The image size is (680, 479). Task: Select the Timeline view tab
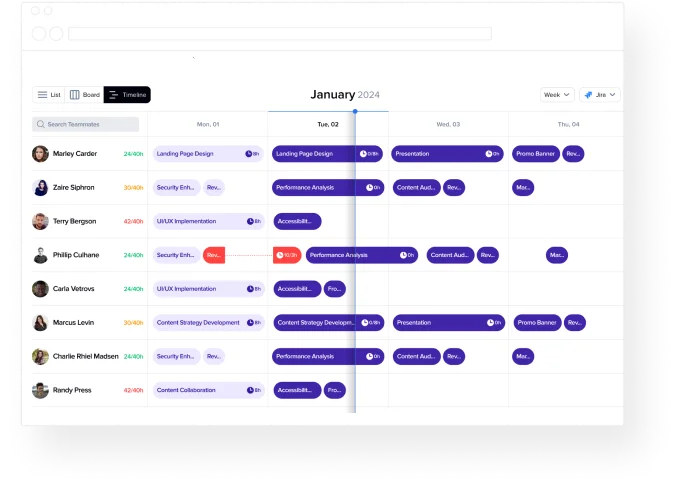pyautogui.click(x=127, y=94)
